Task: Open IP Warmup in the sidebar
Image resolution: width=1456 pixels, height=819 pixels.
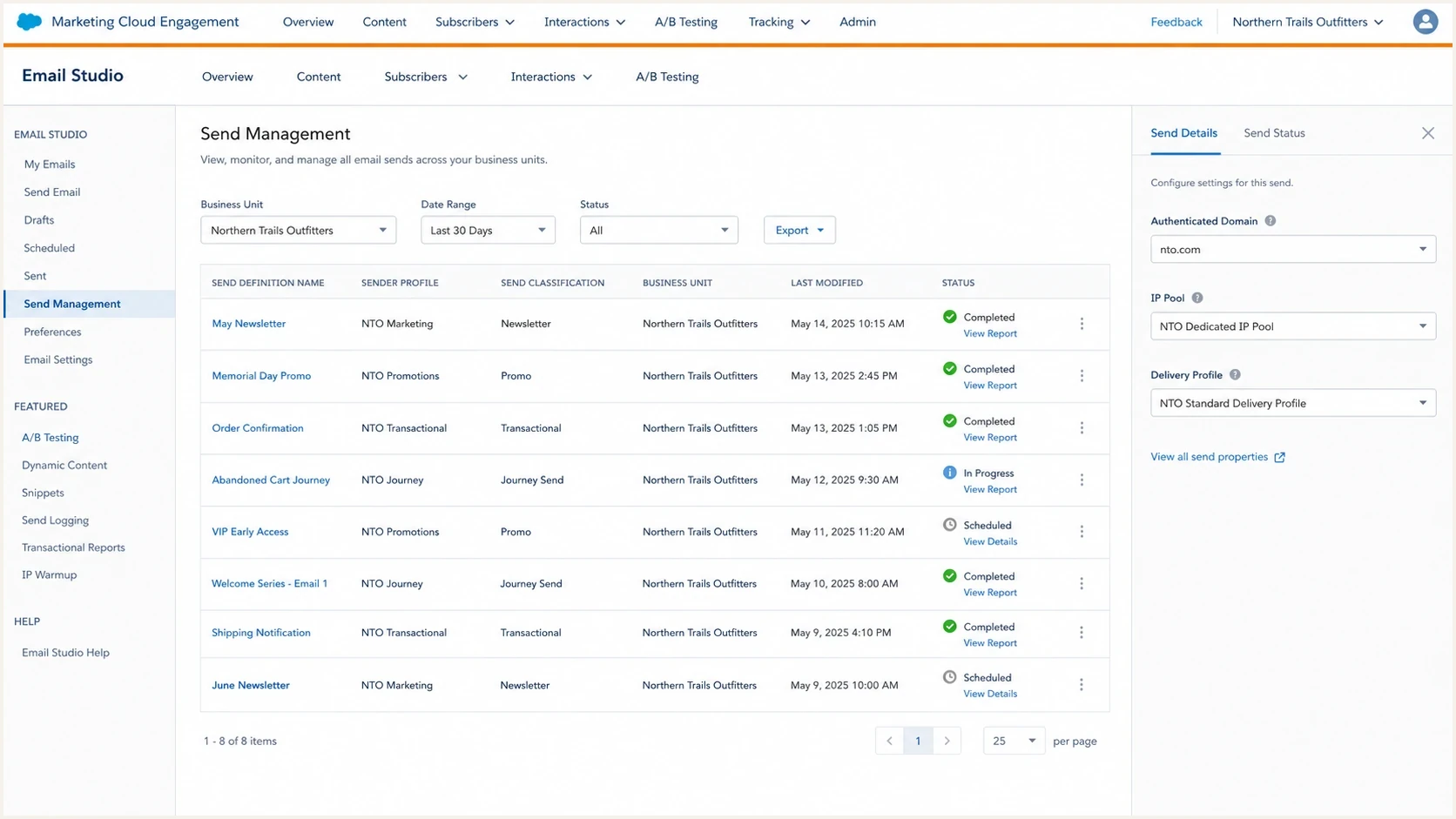Action: click(x=50, y=575)
